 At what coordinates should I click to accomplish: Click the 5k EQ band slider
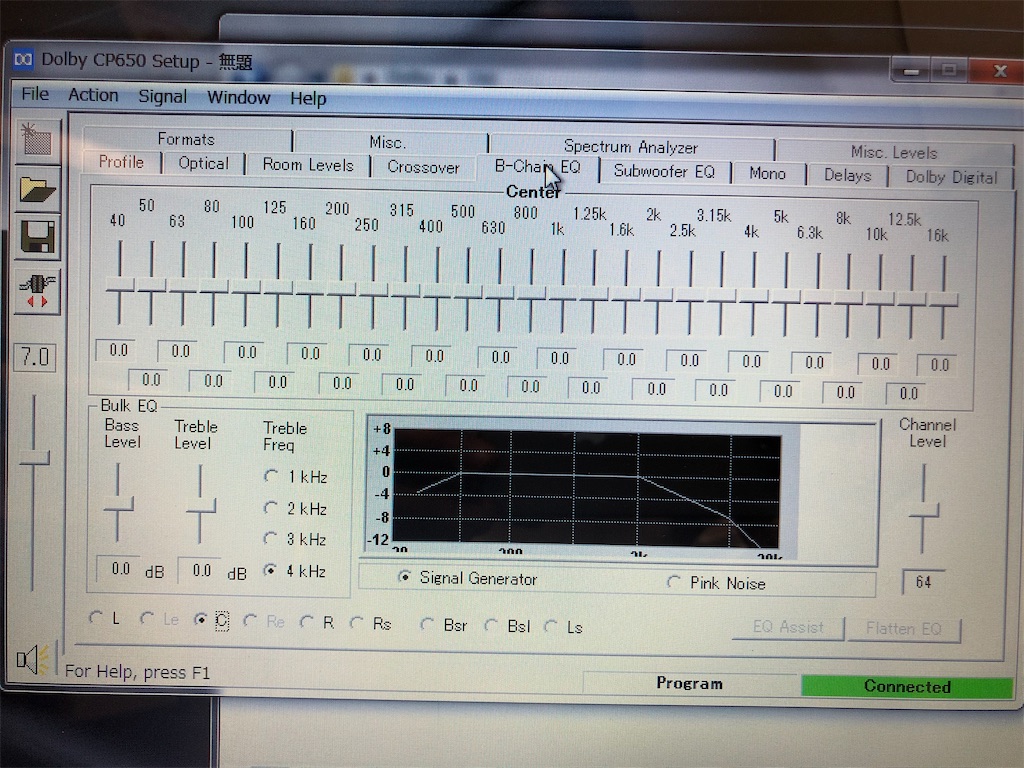pos(785,295)
